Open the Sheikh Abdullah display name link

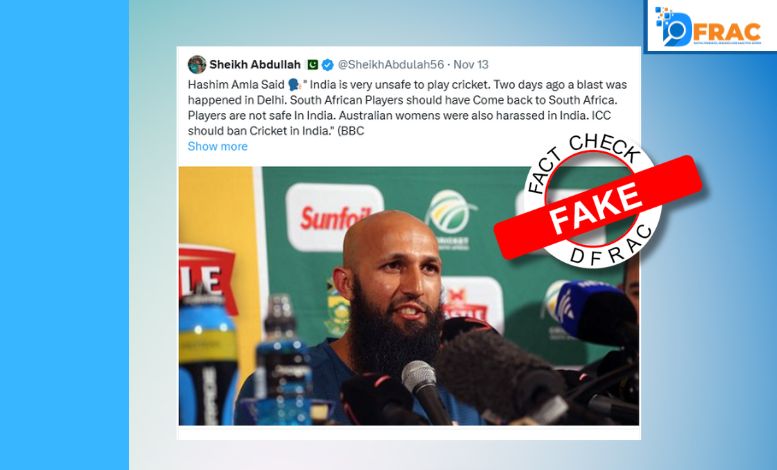tap(255, 64)
